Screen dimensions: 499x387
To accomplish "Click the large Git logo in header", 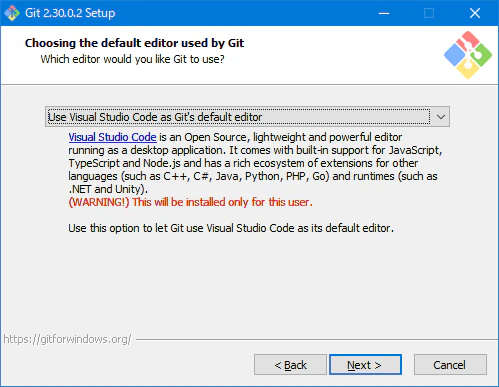I will (x=468, y=55).
